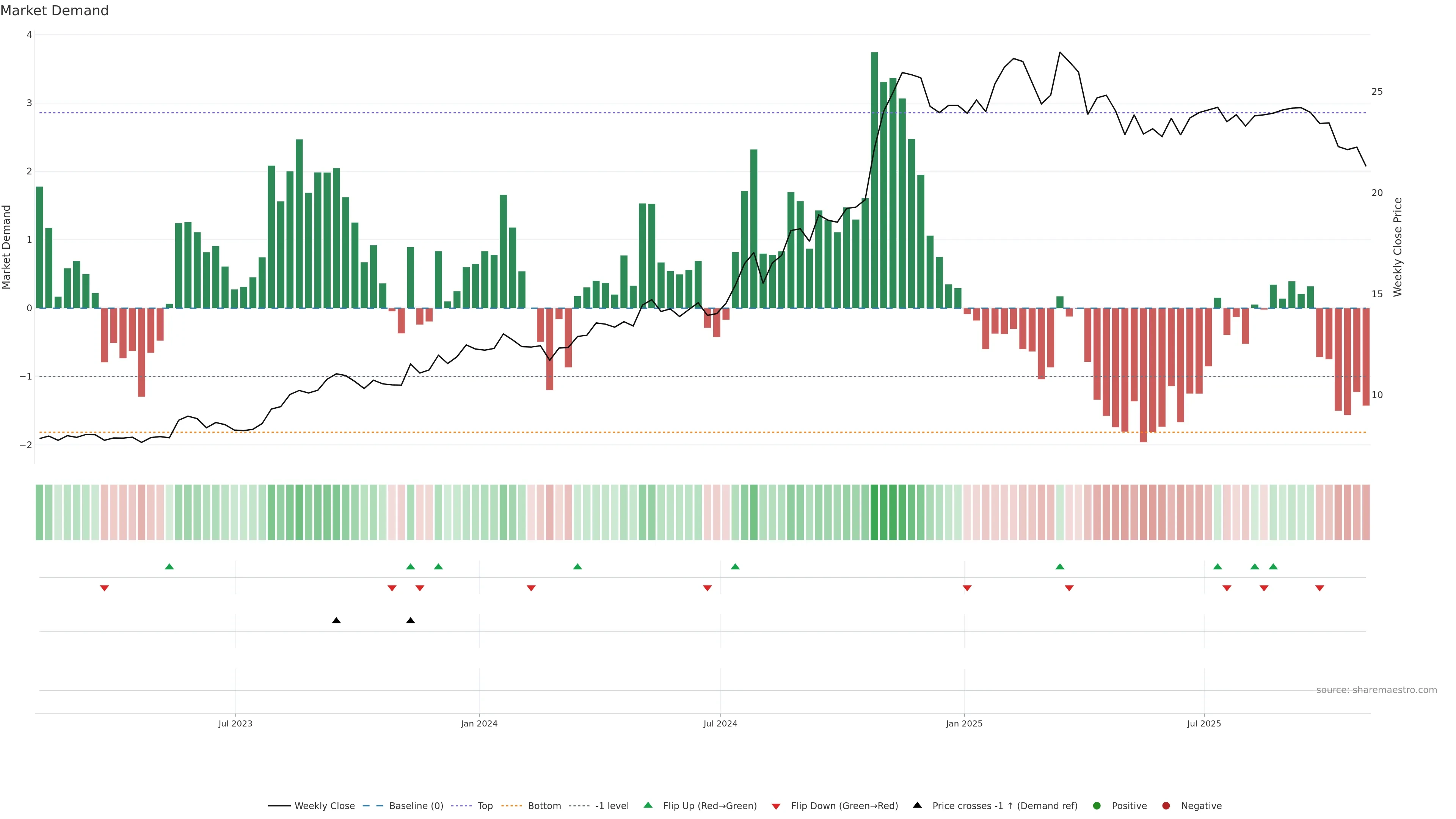Click the dark red Negative legend circle
1456x819 pixels.
point(1166,805)
